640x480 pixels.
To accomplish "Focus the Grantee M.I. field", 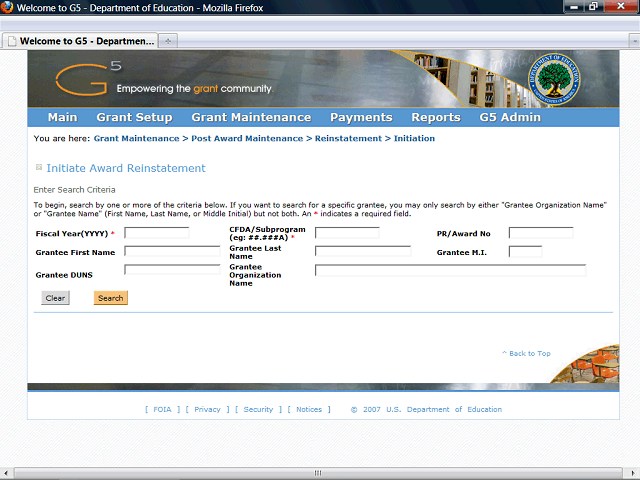I will pyautogui.click(x=525, y=251).
